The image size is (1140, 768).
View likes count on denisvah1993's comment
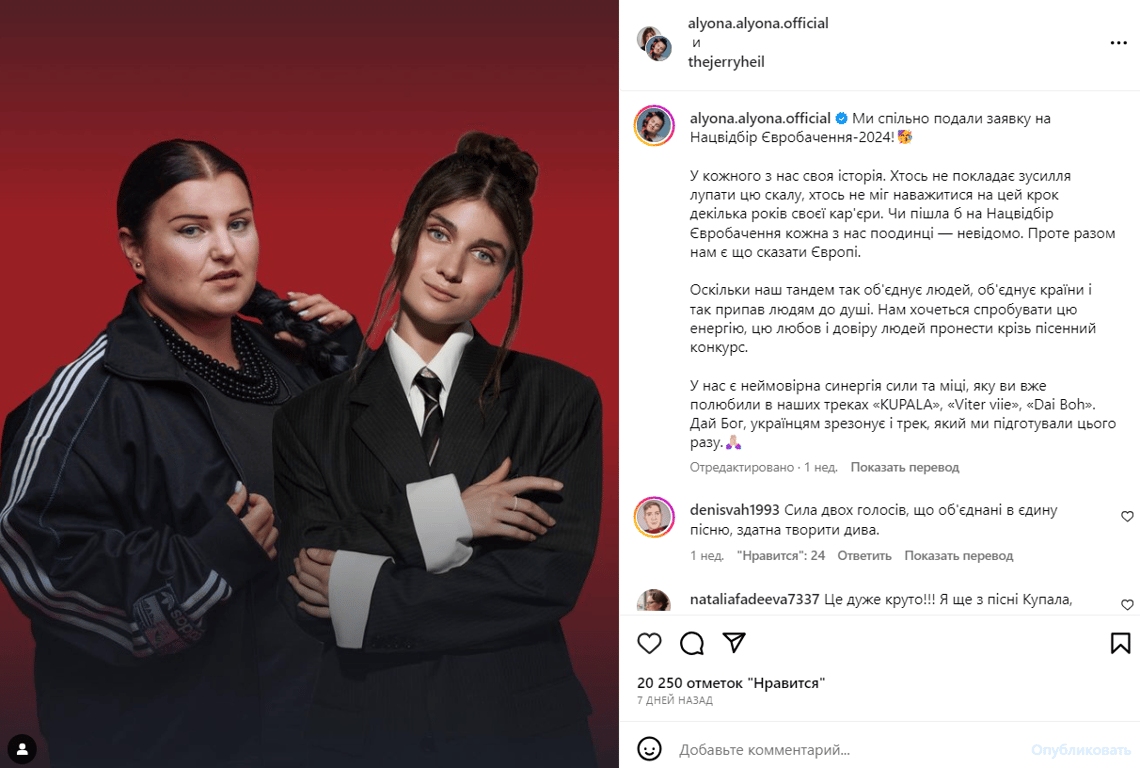(x=781, y=556)
